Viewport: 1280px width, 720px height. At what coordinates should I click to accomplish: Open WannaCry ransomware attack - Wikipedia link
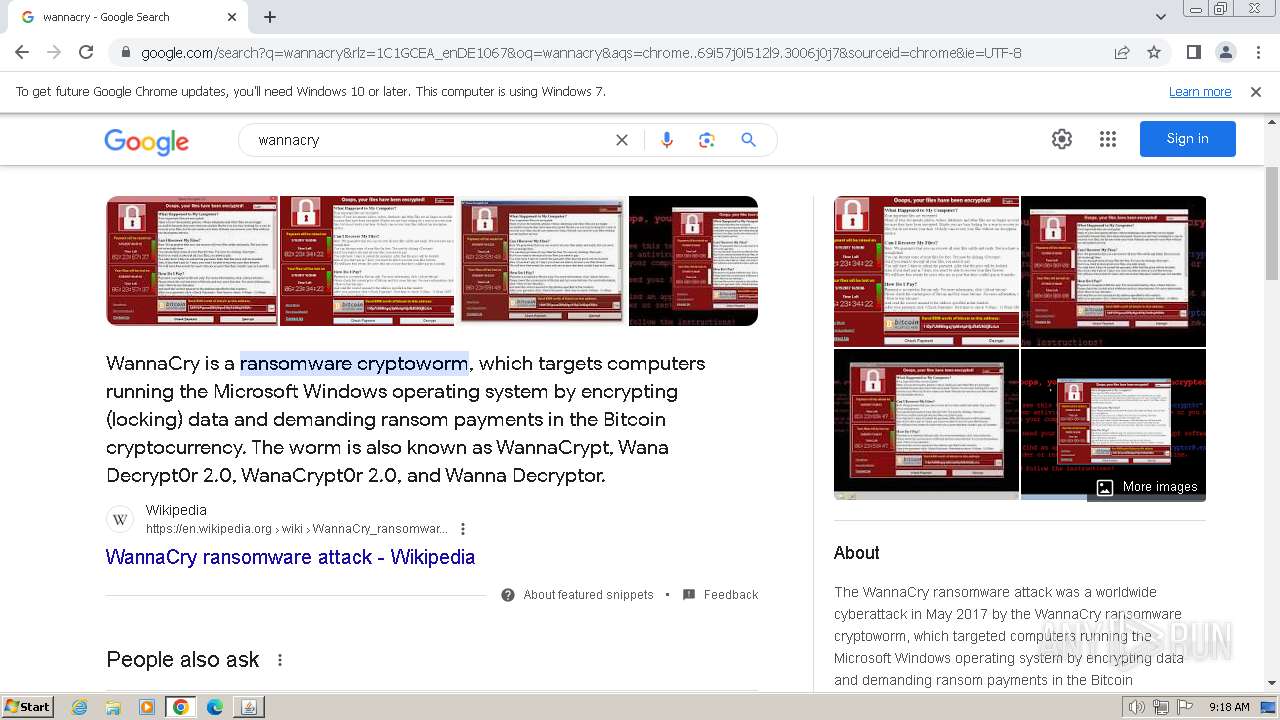(x=290, y=557)
